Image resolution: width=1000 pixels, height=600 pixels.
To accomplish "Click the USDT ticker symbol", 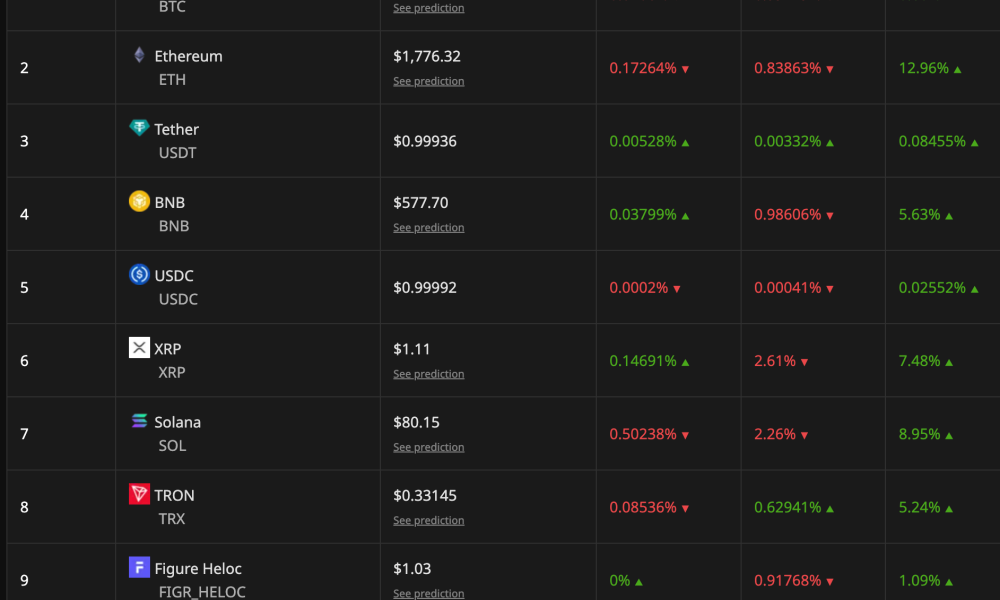I will coord(177,153).
